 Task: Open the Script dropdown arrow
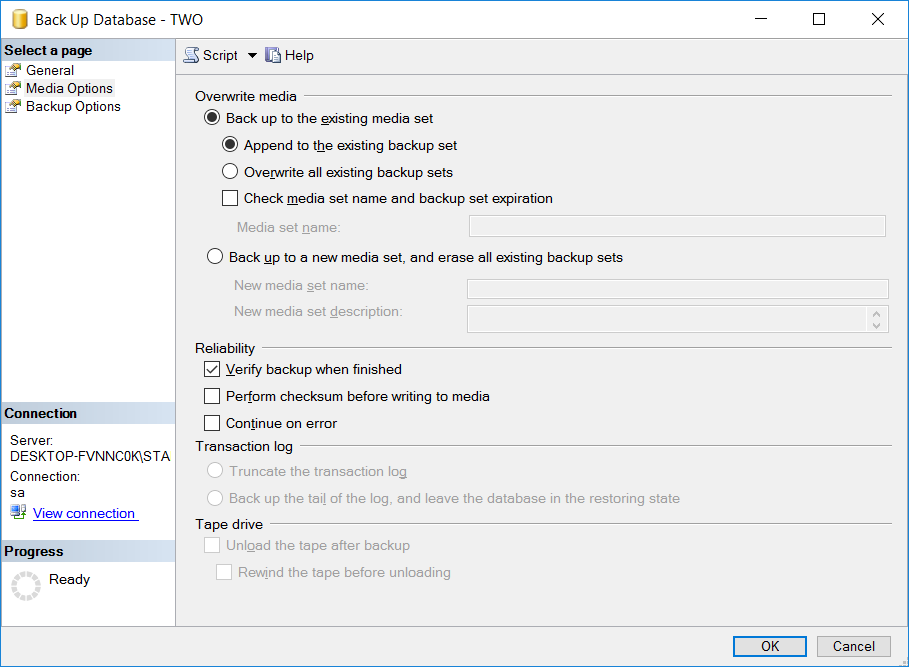pos(251,56)
